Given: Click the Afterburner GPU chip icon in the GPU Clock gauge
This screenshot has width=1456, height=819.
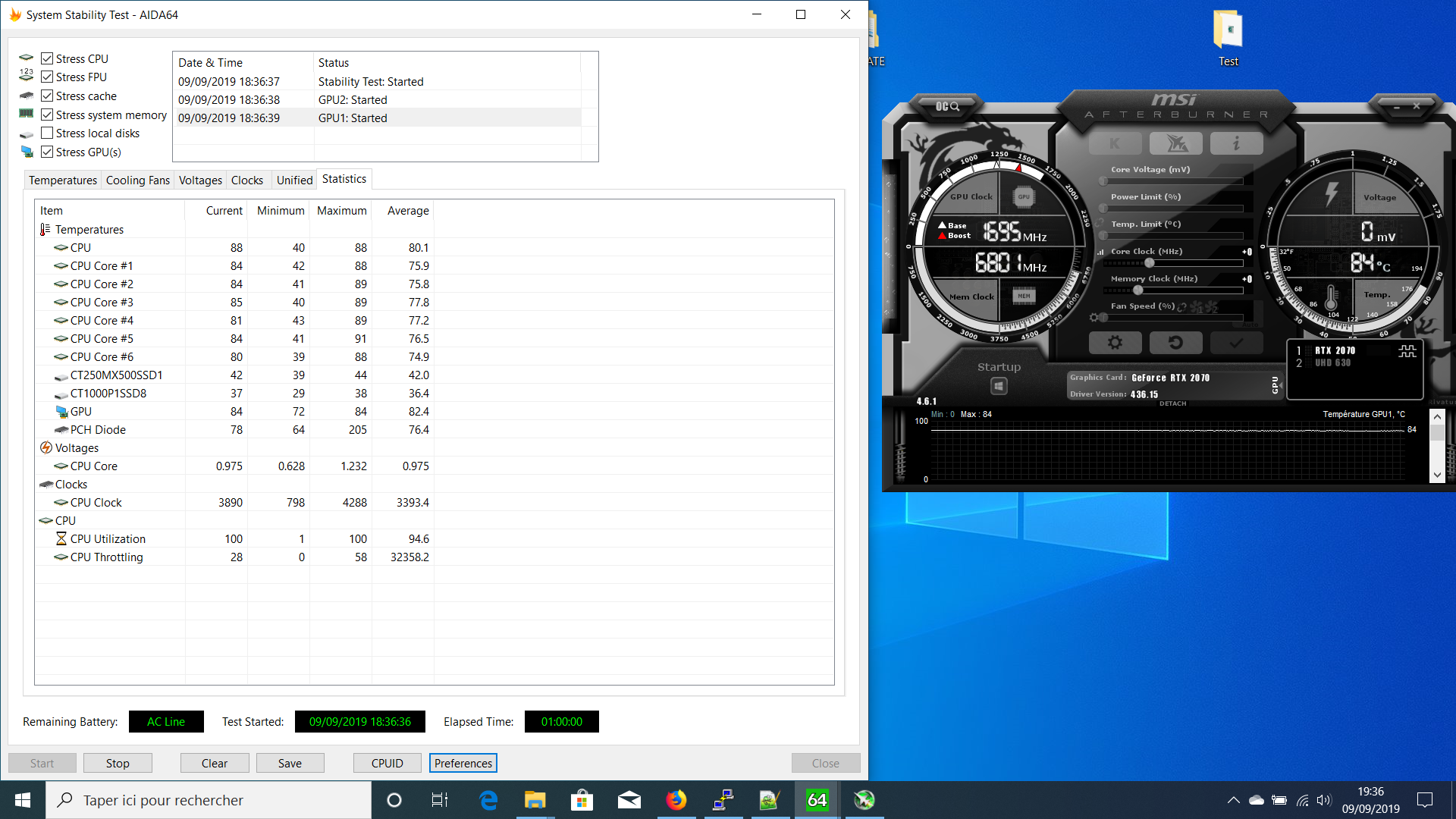Looking at the screenshot, I should click(1024, 197).
